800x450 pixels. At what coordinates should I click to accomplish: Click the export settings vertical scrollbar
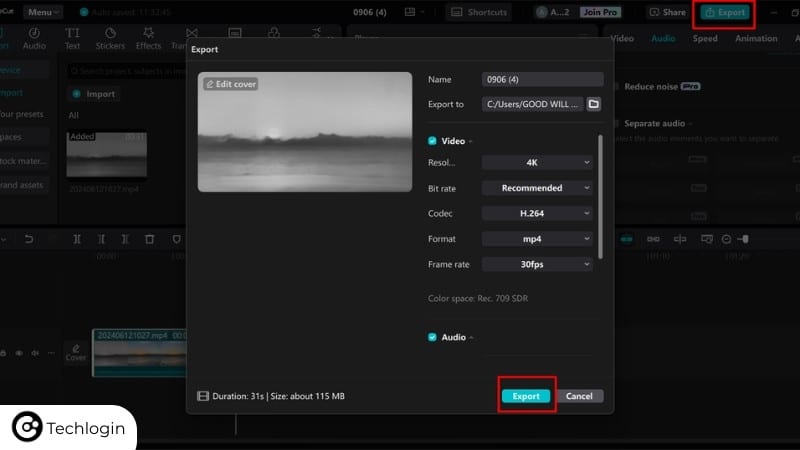click(x=601, y=195)
